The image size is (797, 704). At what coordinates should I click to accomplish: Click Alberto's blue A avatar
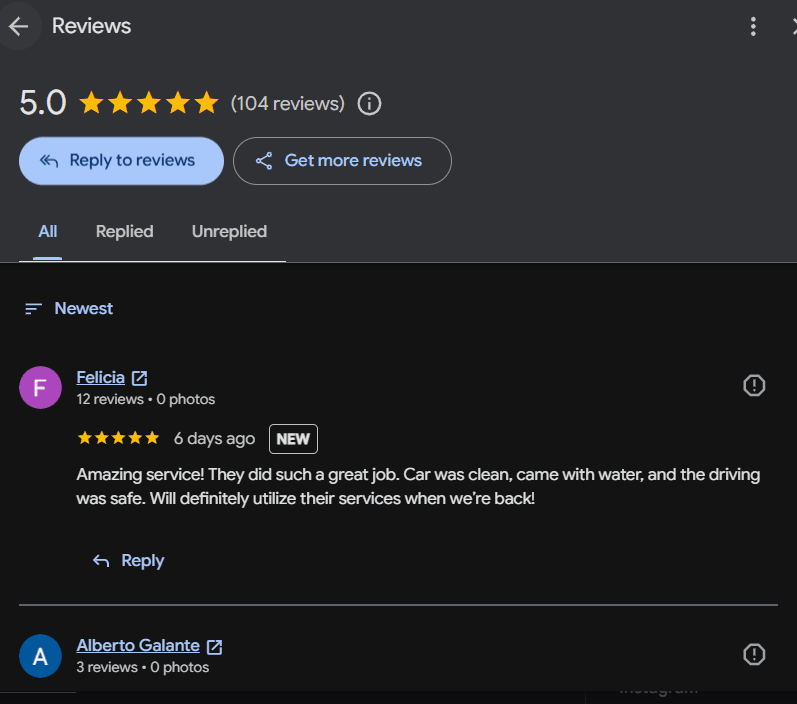coord(40,656)
